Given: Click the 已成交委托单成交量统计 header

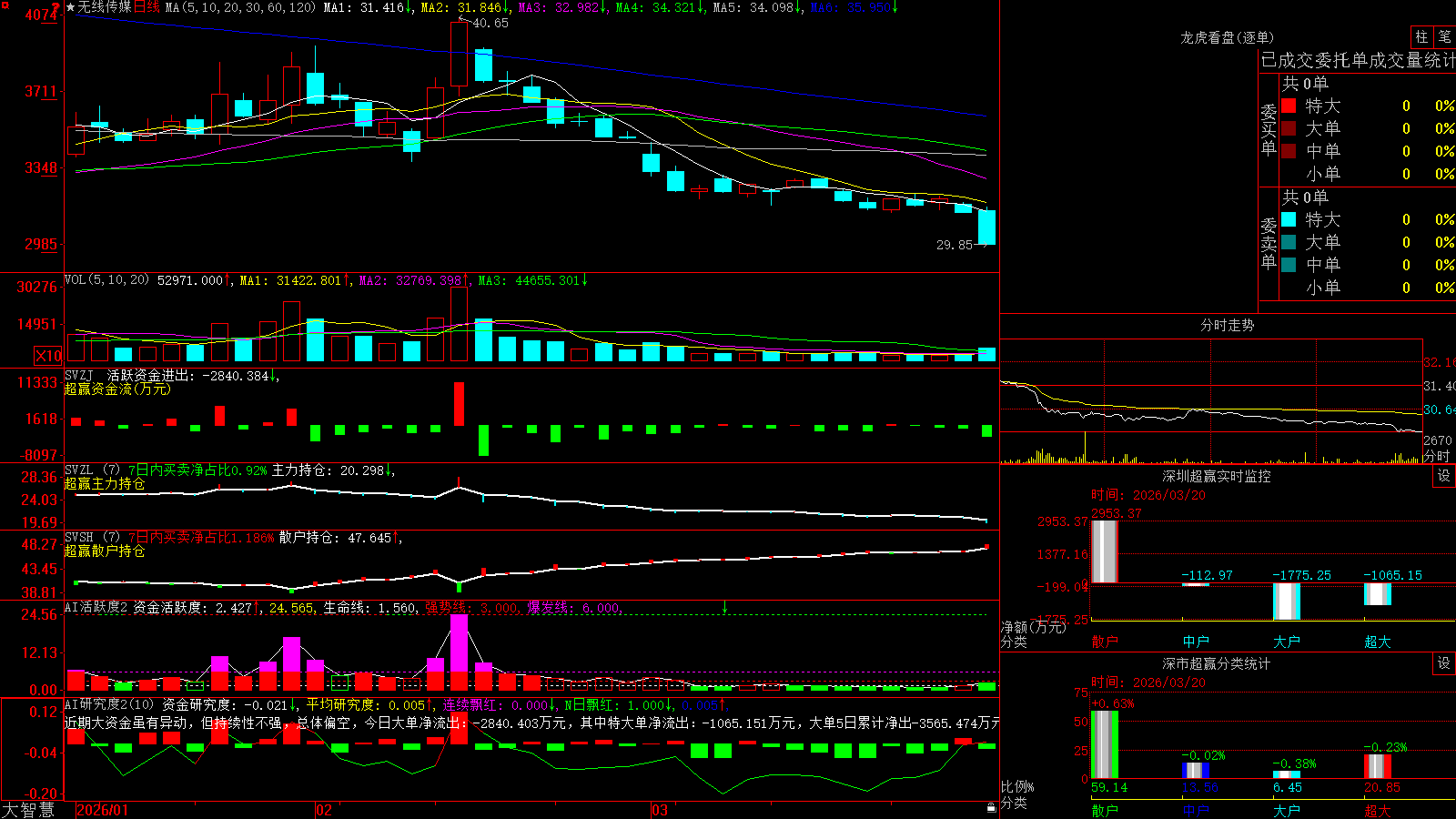Looking at the screenshot, I should [1358, 60].
